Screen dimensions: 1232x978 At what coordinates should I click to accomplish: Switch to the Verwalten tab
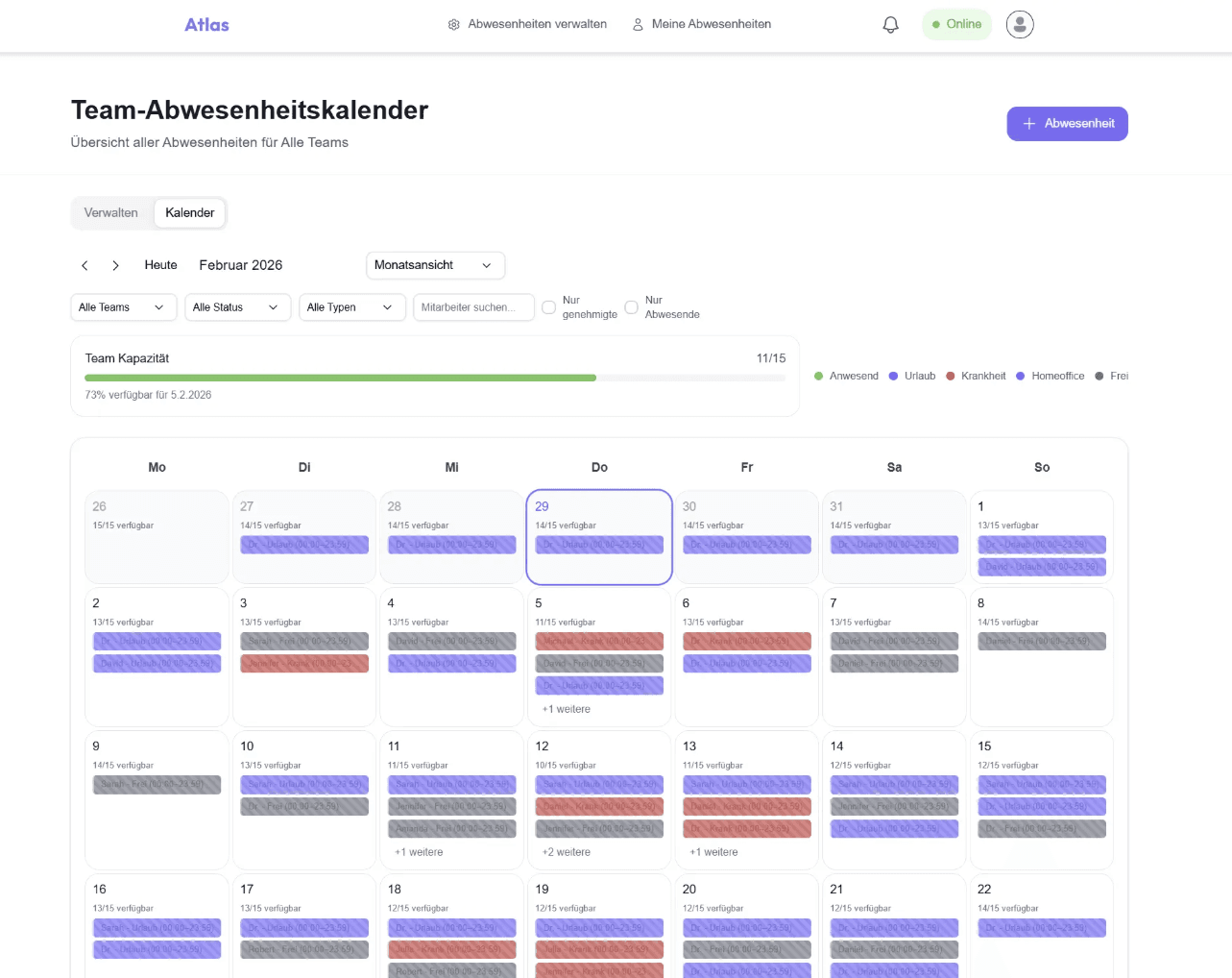110,212
